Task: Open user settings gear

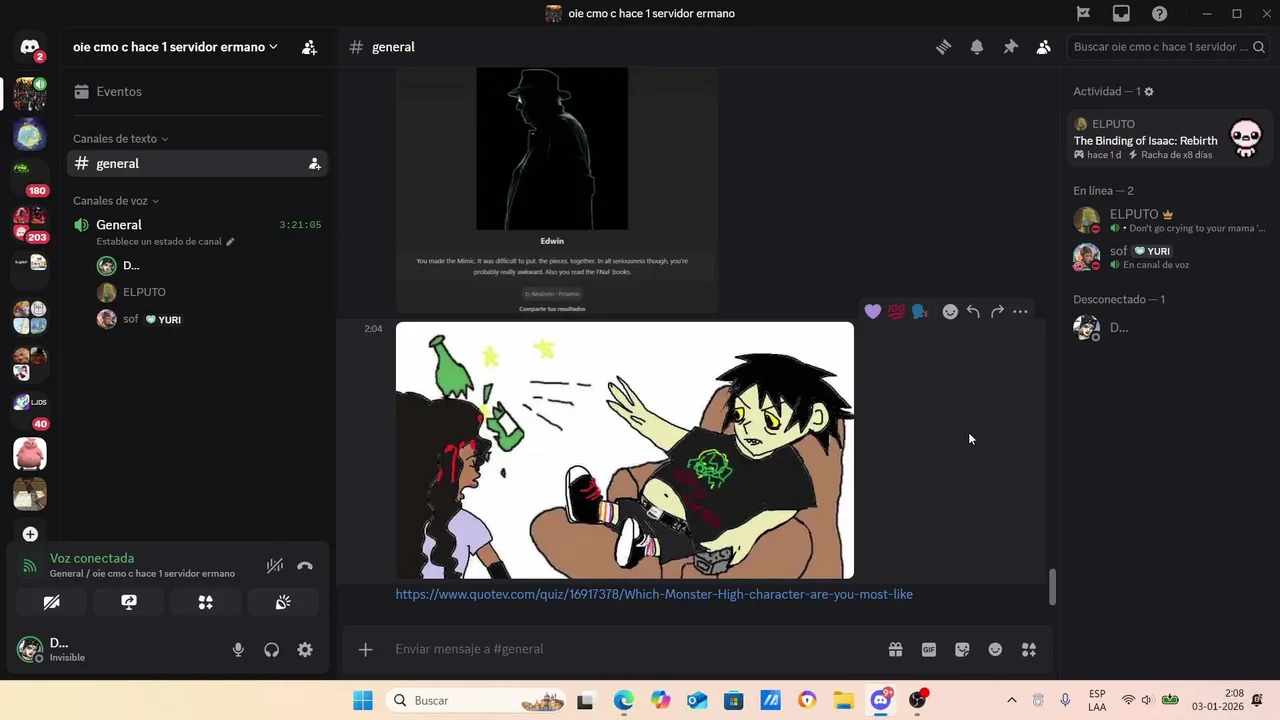Action: tap(305, 649)
